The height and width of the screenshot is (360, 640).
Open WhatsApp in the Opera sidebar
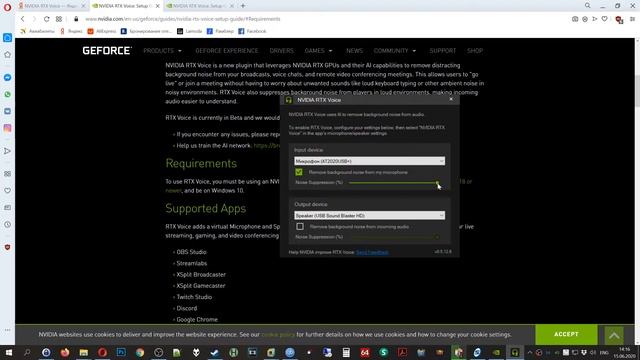pyautogui.click(x=7, y=94)
